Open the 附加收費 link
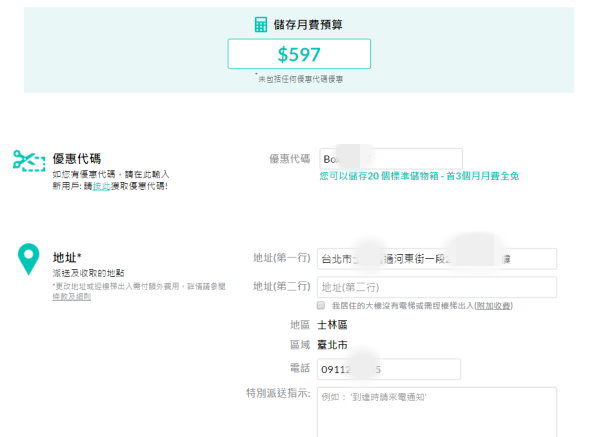 point(493,305)
